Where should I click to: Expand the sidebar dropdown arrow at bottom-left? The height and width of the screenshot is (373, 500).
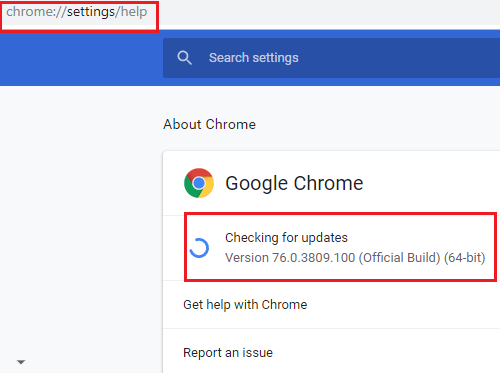point(21,362)
